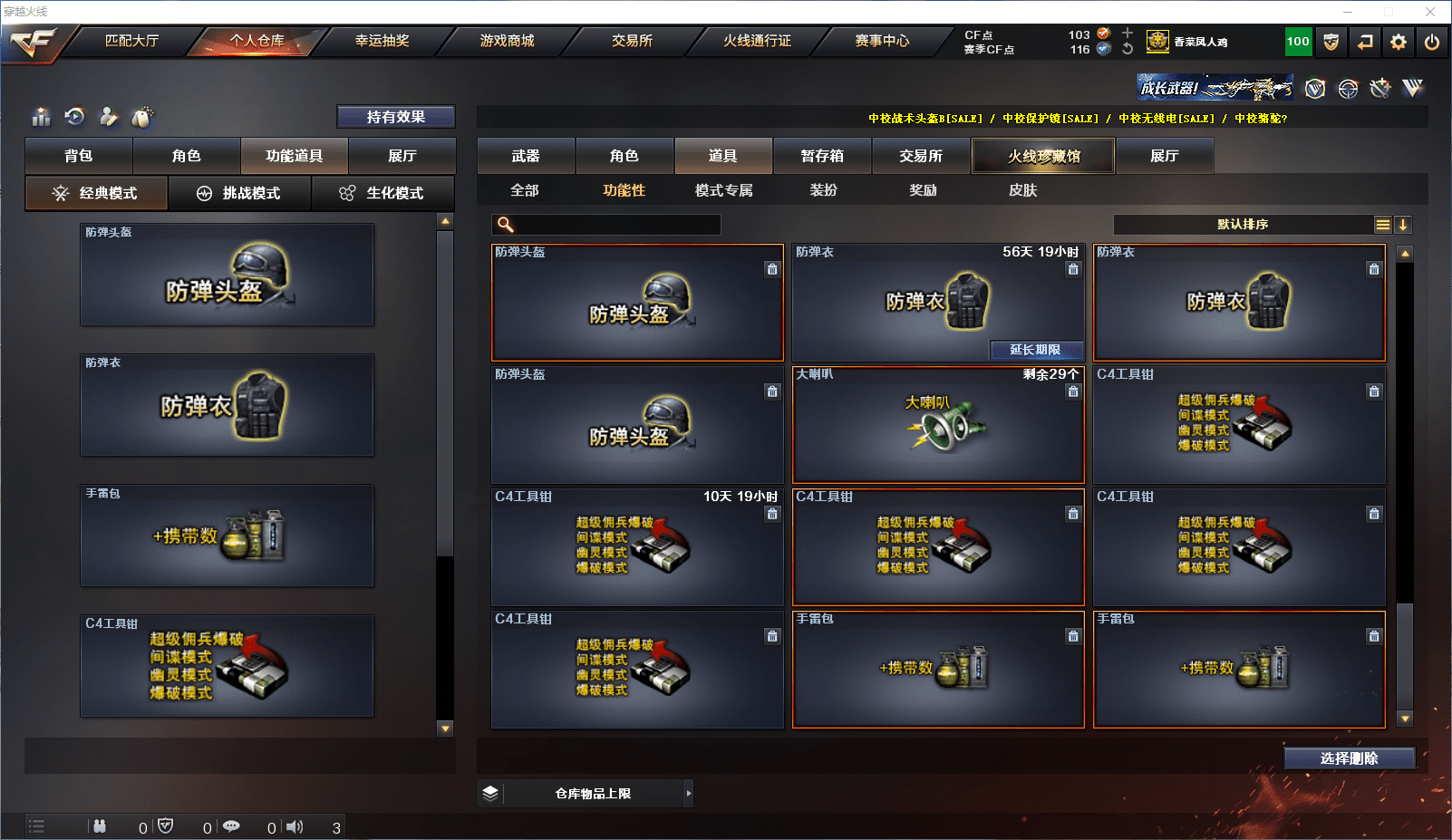Click the plus icon to add CF points
The image size is (1452, 840).
pos(1128,34)
